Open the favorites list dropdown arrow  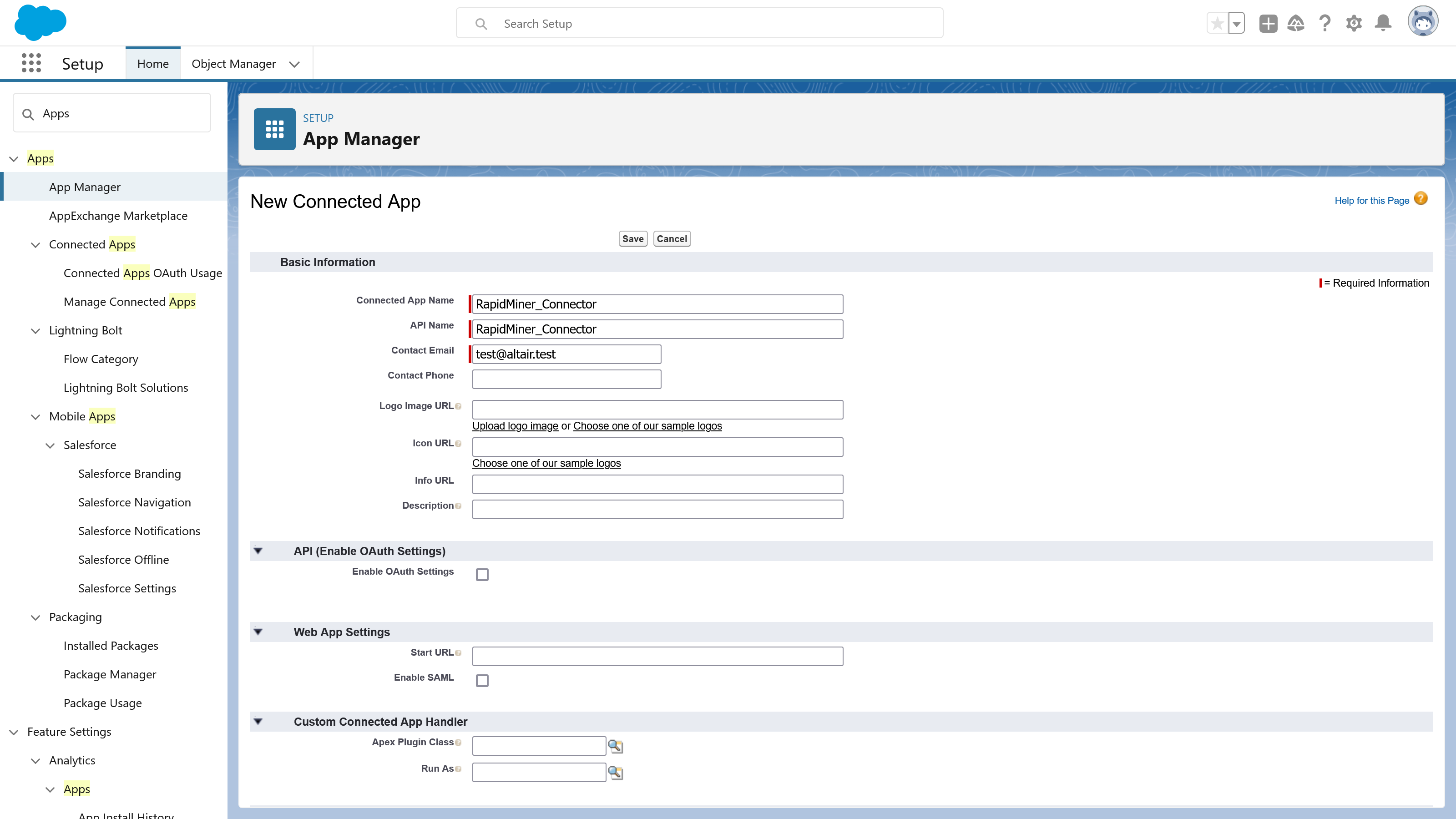point(1236,24)
